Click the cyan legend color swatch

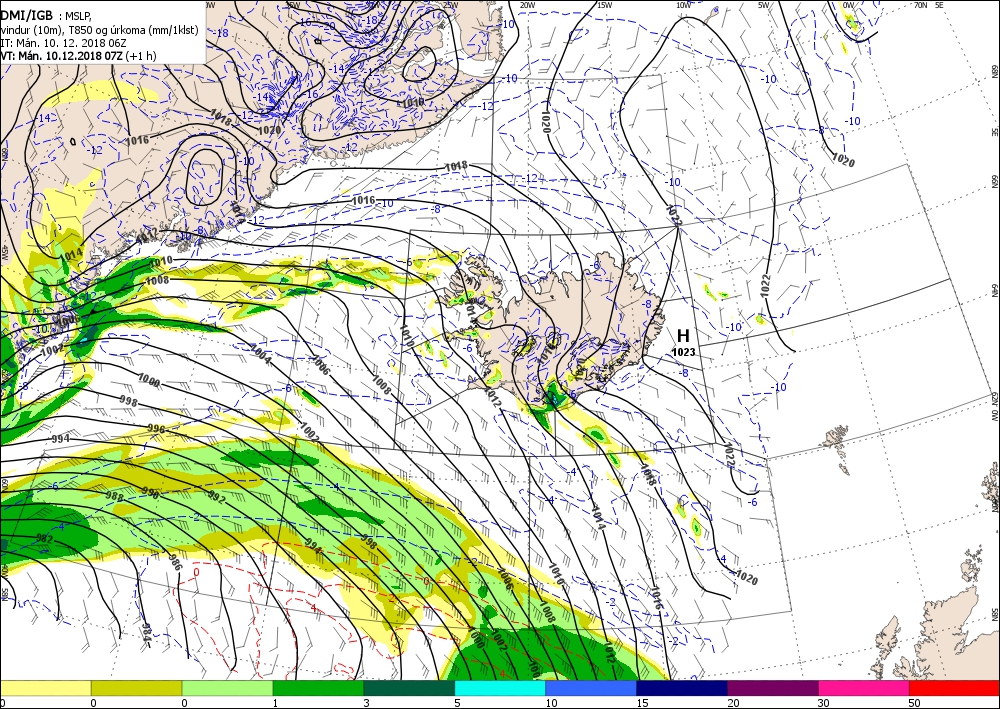tap(500, 688)
